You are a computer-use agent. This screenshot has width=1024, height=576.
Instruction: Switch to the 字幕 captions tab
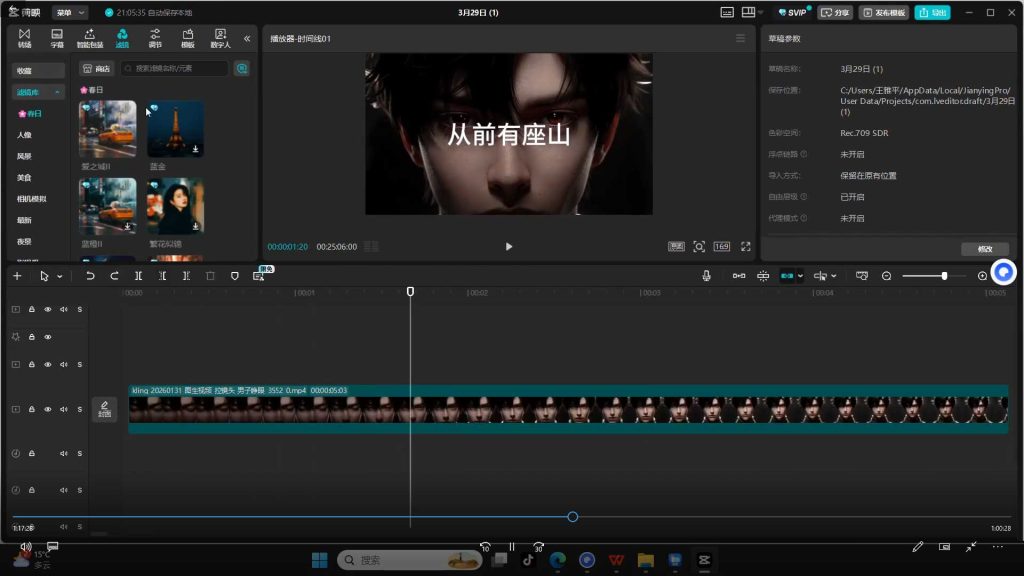click(57, 38)
